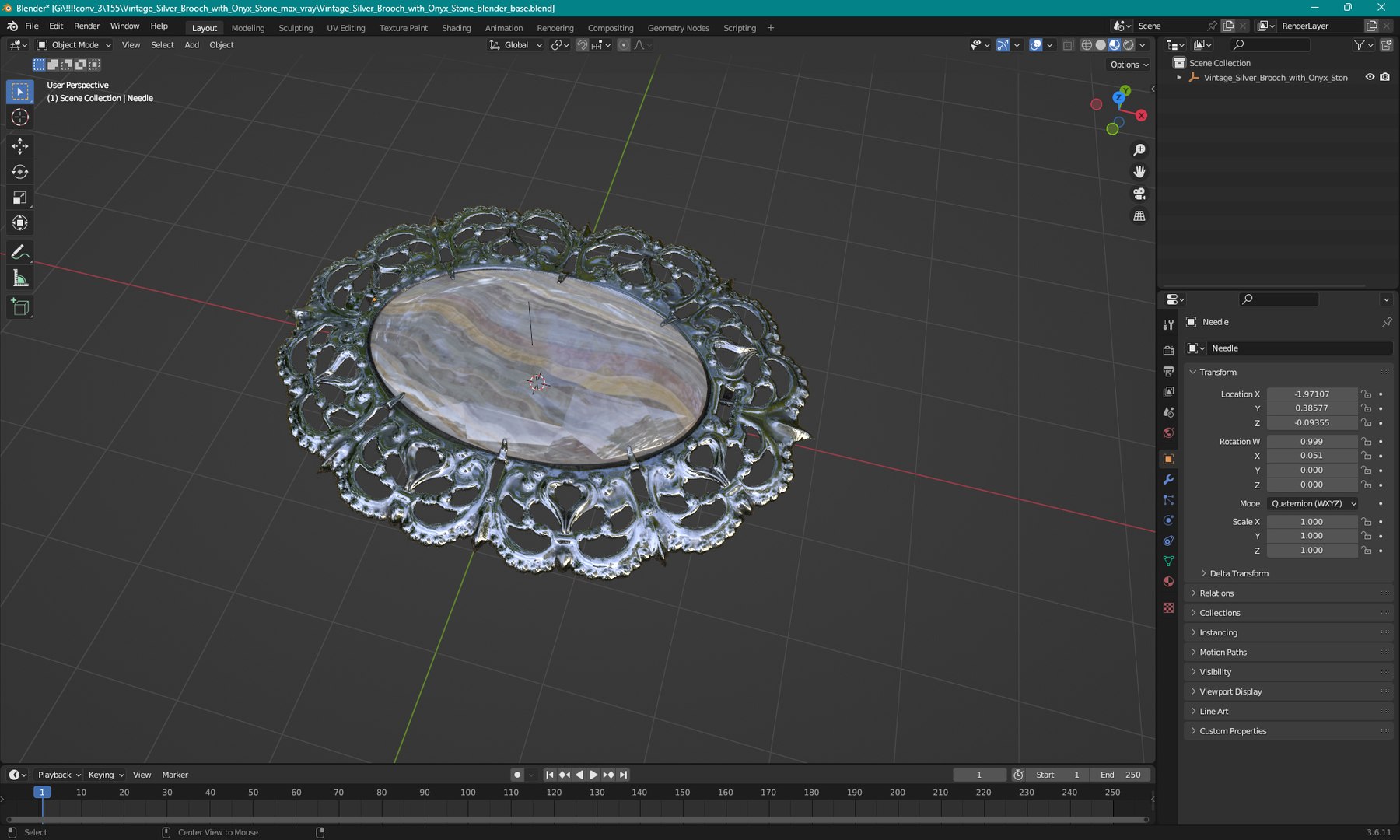Switch to the Shading workspace tab
Viewport: 1400px width, 840px height.
coord(457,28)
